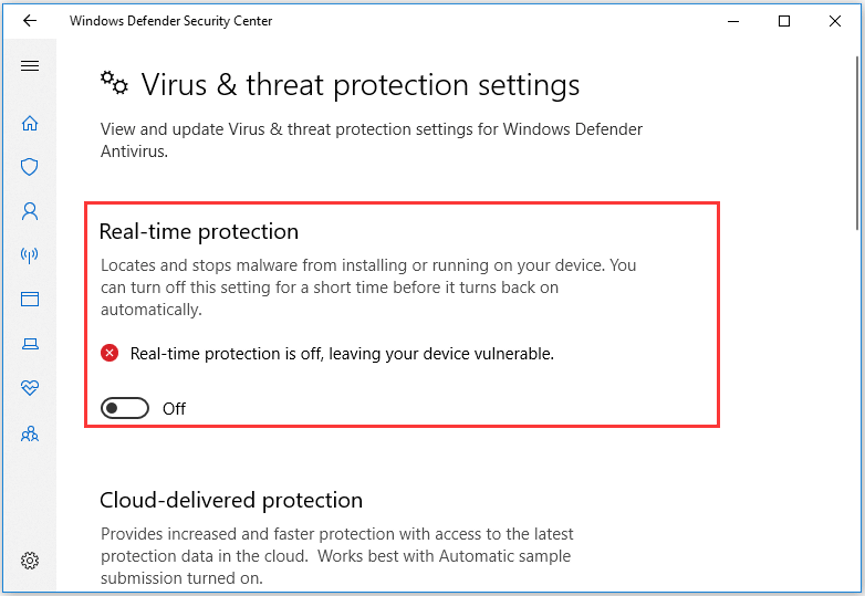
Task: Expand the hamburger navigation menu
Action: 30,66
